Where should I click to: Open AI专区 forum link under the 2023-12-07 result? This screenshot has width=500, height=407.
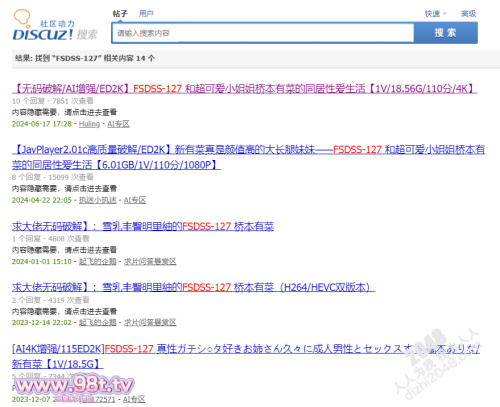[134, 399]
